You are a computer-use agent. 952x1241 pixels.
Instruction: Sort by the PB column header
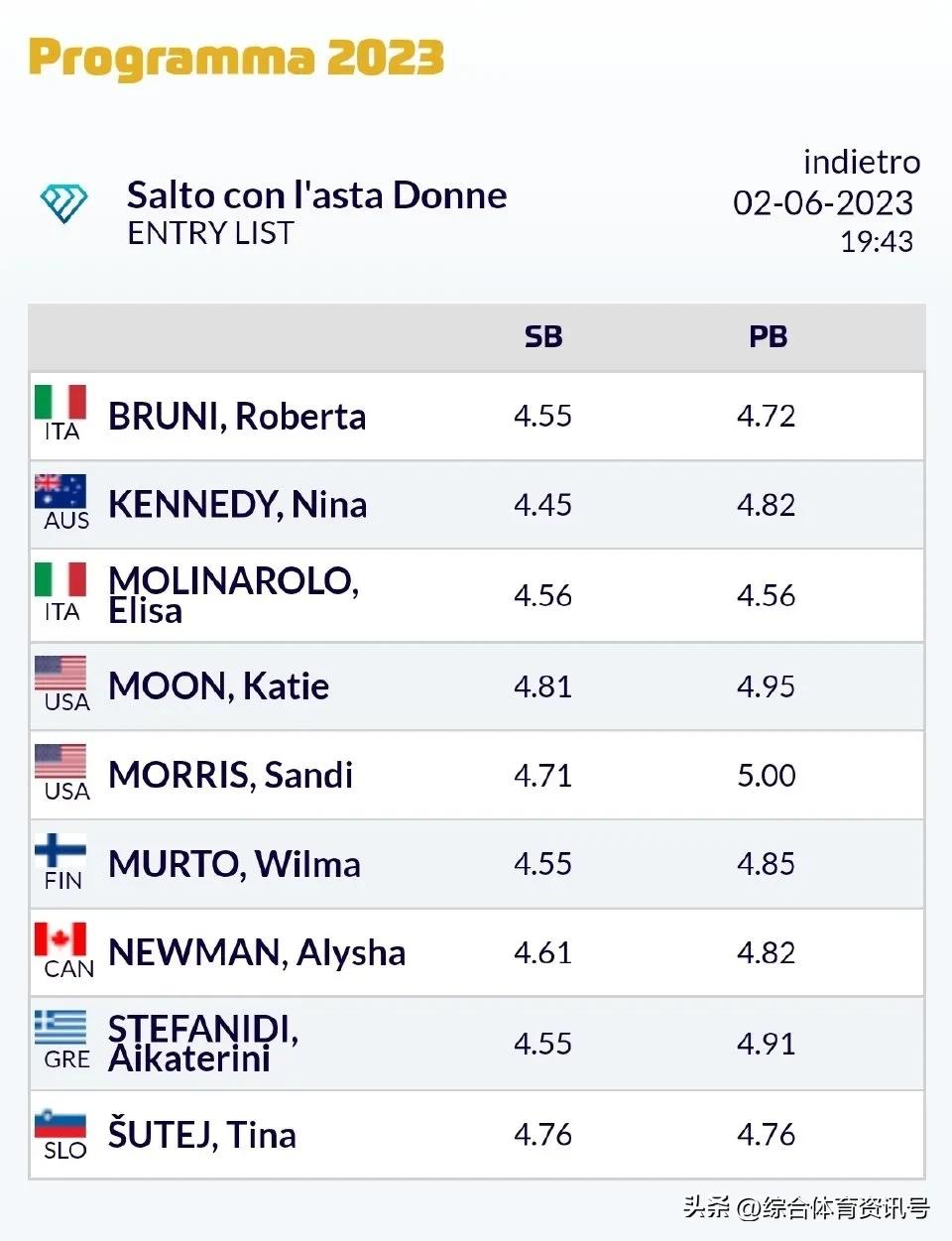pyautogui.click(x=768, y=337)
